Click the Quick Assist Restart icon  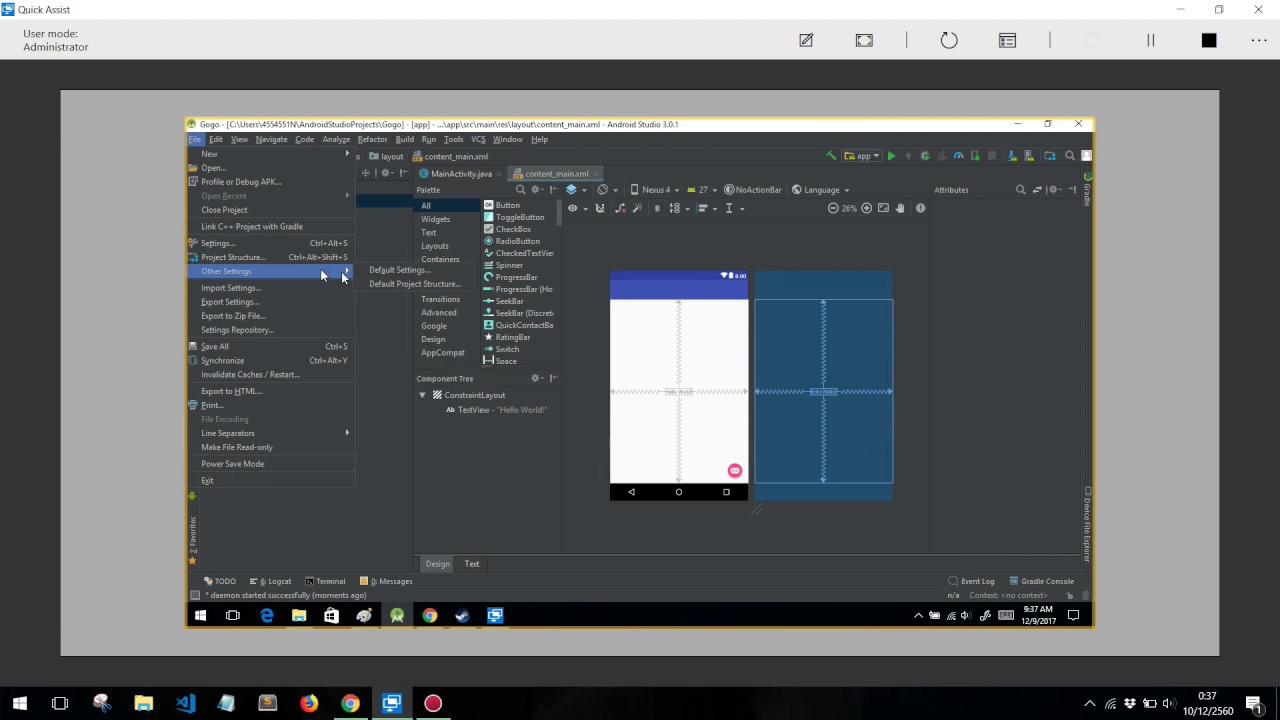pos(949,40)
